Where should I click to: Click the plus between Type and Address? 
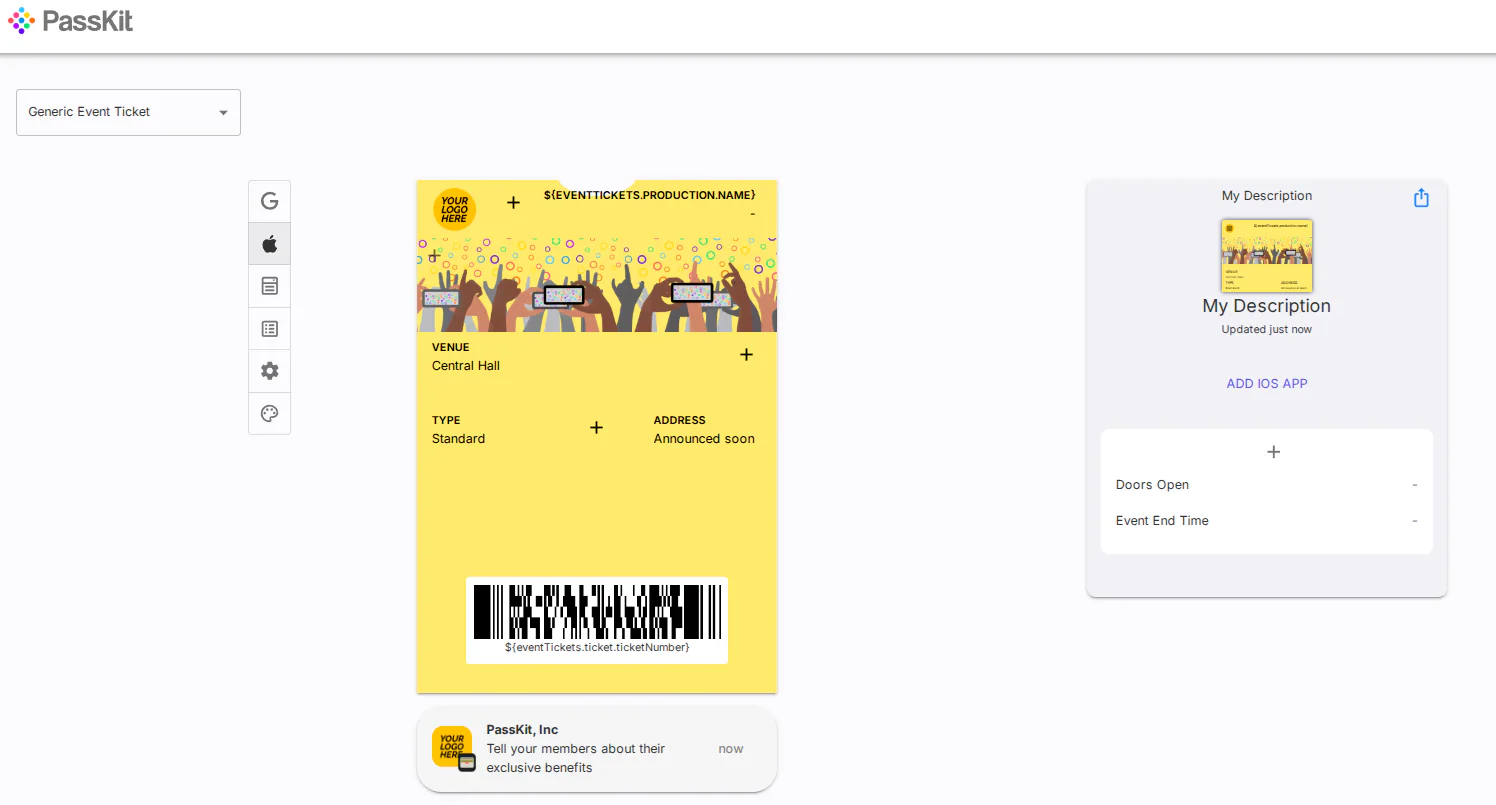pos(596,428)
